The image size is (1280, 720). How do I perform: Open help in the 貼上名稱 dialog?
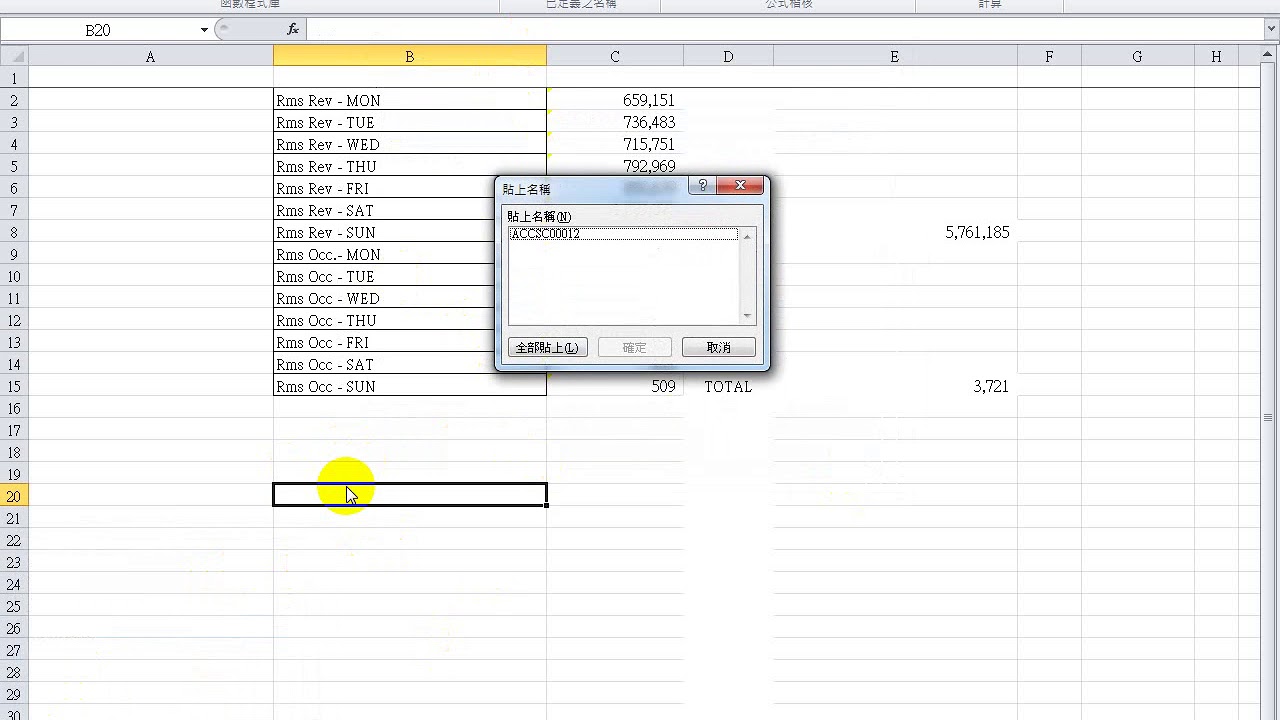click(703, 185)
